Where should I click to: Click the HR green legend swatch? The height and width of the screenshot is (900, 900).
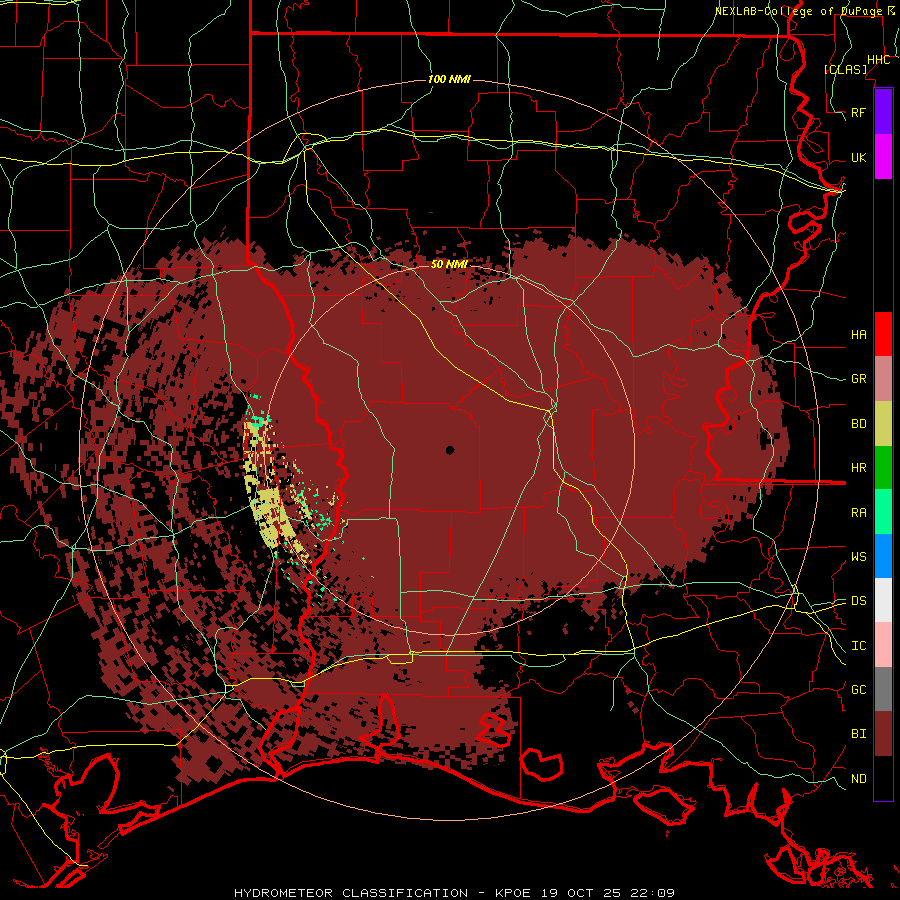coord(883,468)
